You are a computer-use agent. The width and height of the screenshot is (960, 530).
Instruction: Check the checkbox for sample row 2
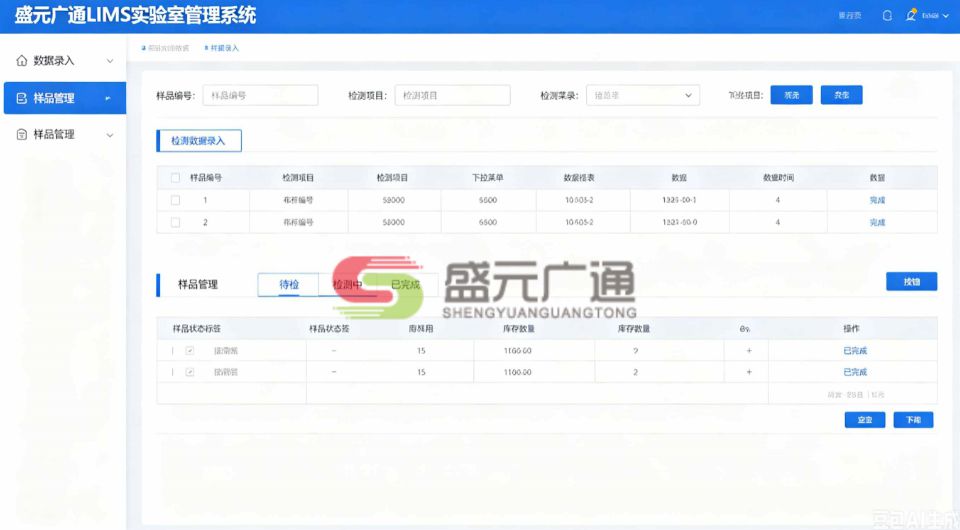[x=176, y=222]
